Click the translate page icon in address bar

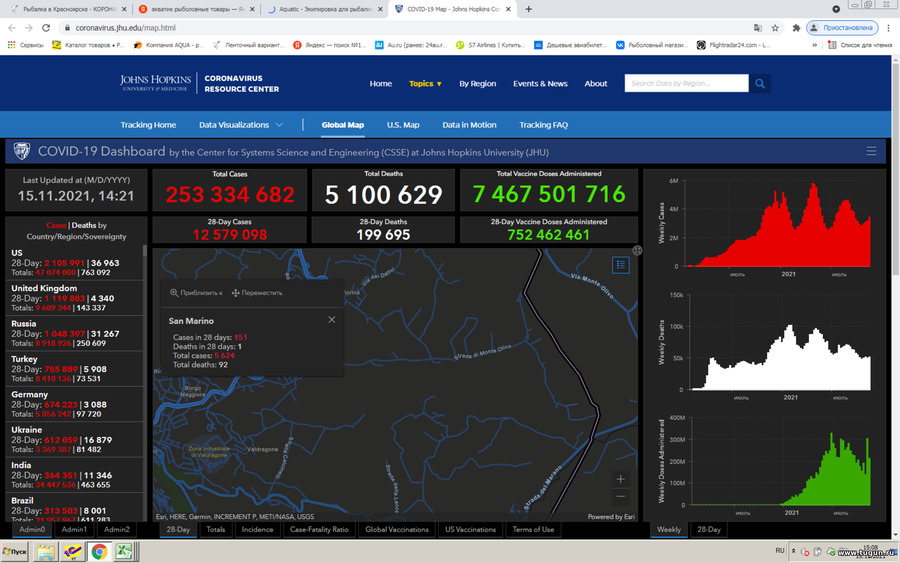pyautogui.click(x=758, y=28)
